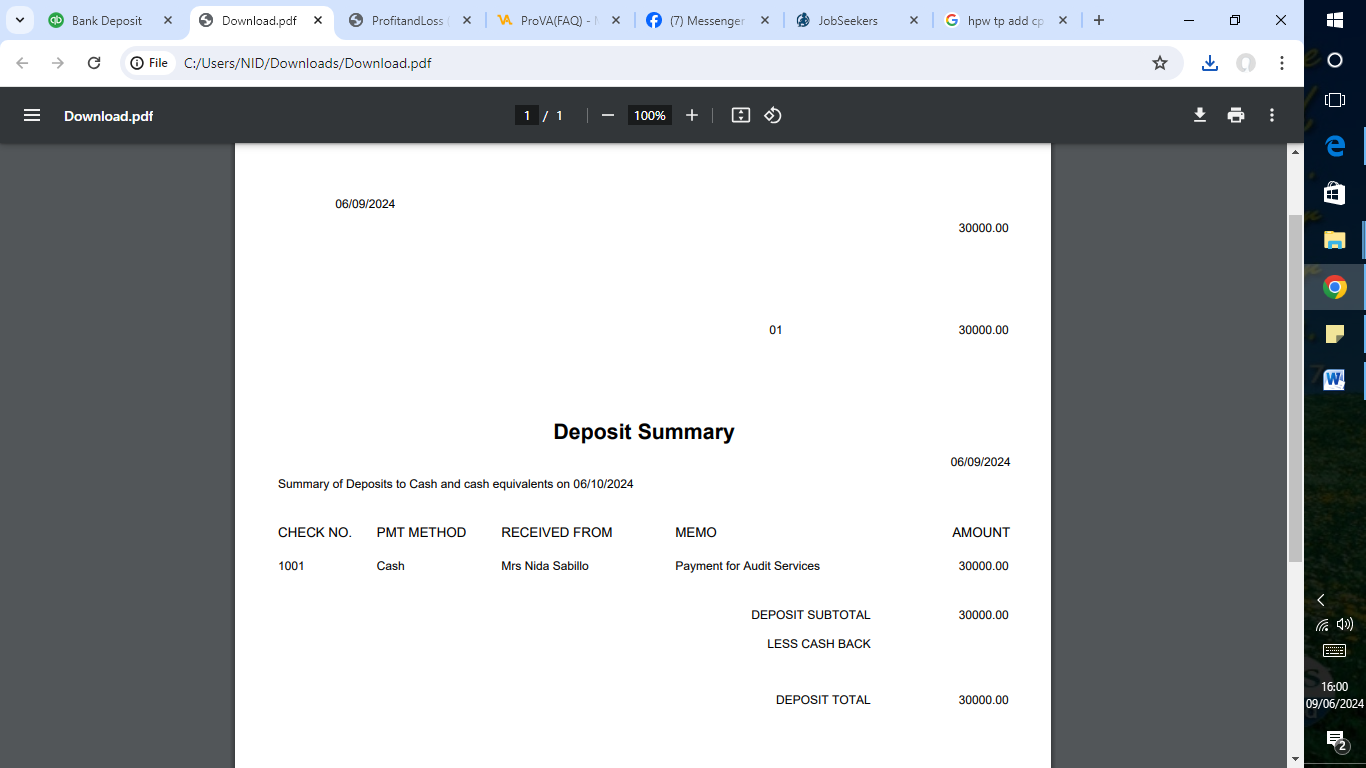Image resolution: width=1366 pixels, height=768 pixels.
Task: Switch to the Messenger tab
Action: point(707,20)
